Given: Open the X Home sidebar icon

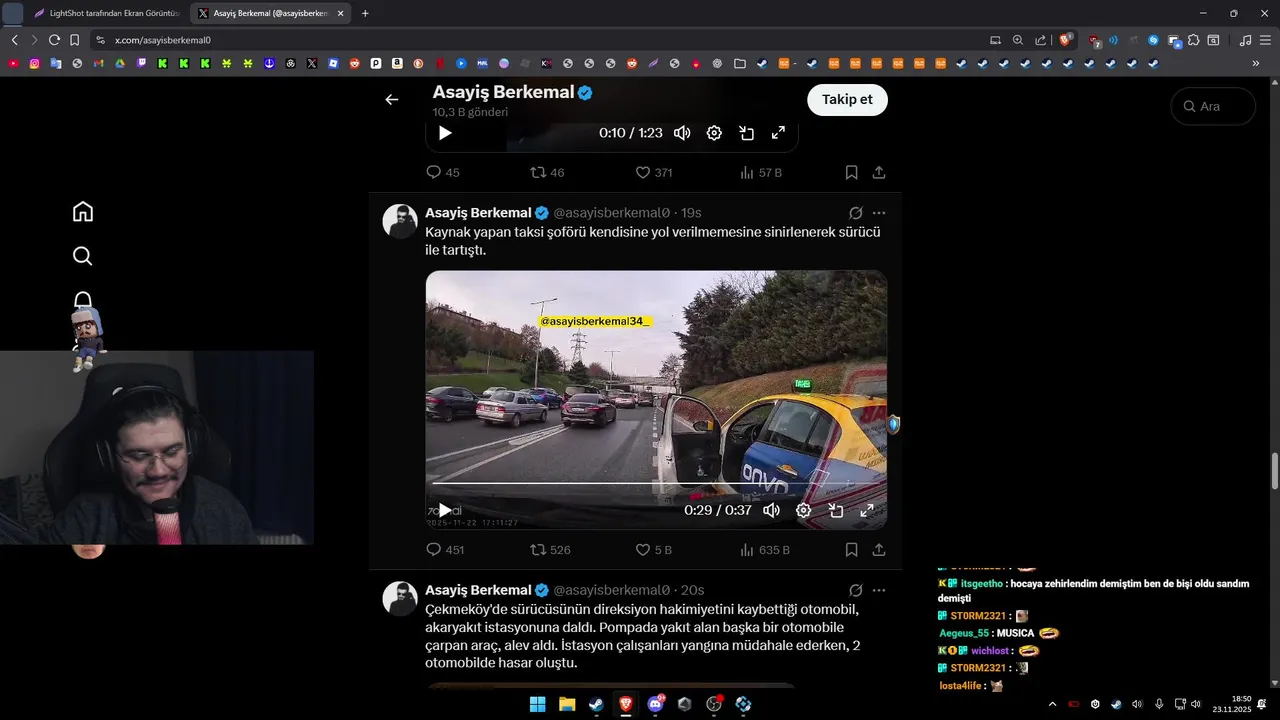Looking at the screenshot, I should coord(83,211).
